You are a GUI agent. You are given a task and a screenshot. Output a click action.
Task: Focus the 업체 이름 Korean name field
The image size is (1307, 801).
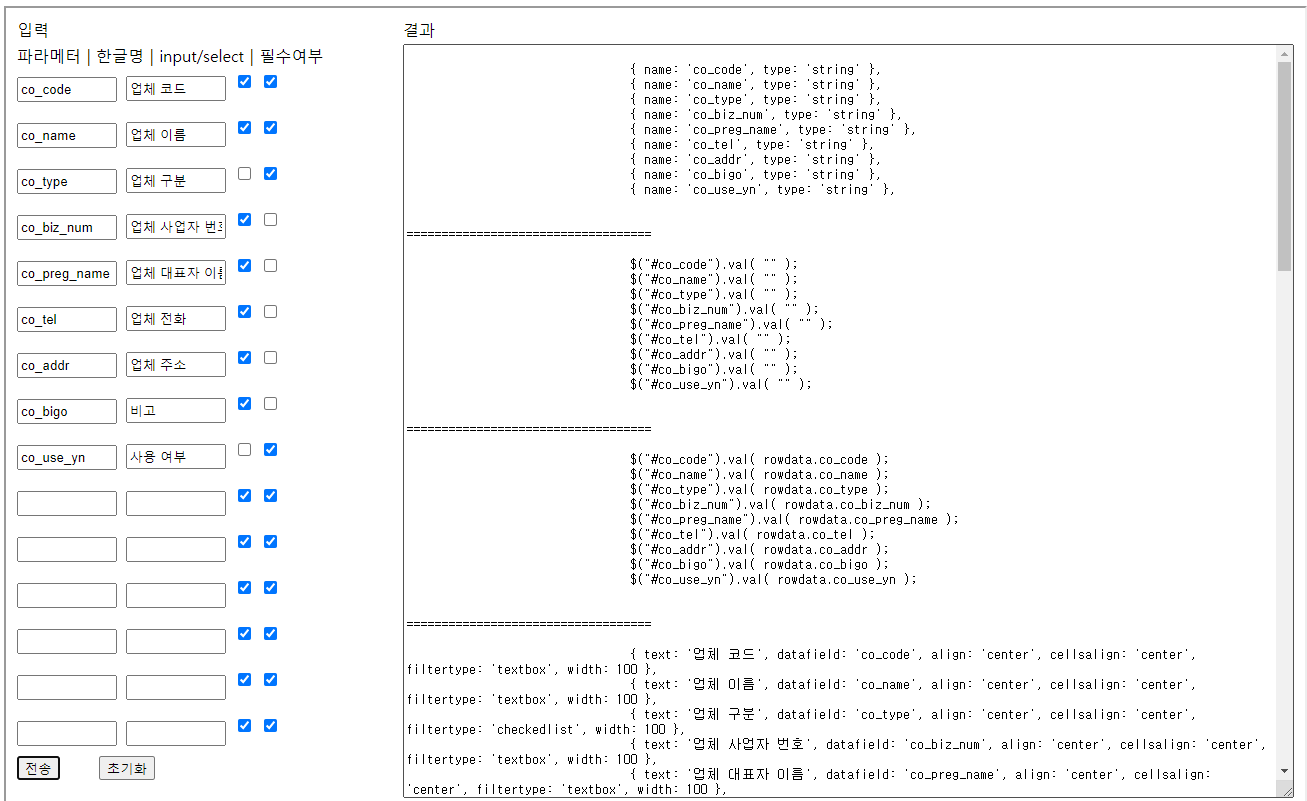[x=176, y=135]
